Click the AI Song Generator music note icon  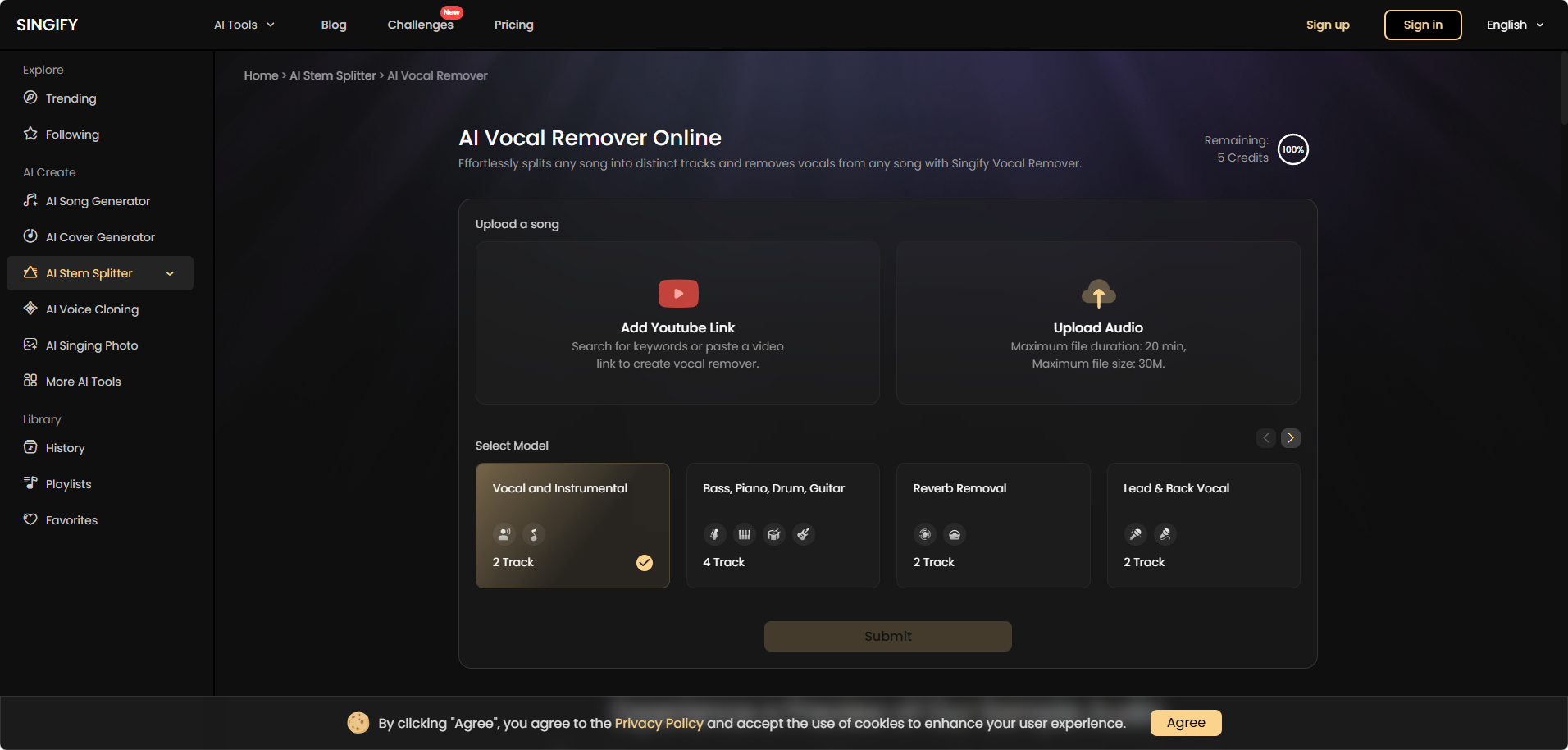[x=30, y=200]
